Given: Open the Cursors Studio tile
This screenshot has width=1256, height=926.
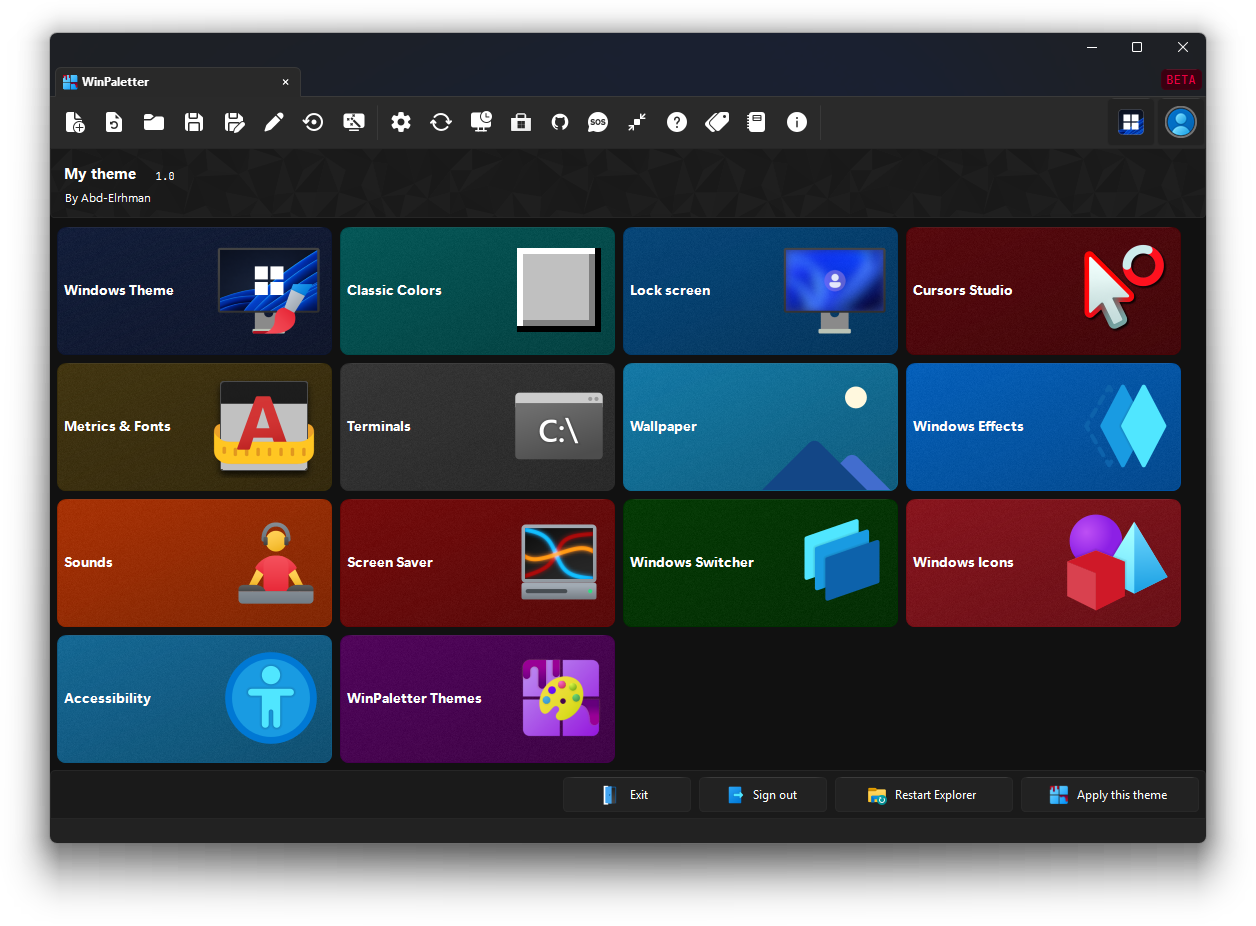Looking at the screenshot, I should (1043, 291).
